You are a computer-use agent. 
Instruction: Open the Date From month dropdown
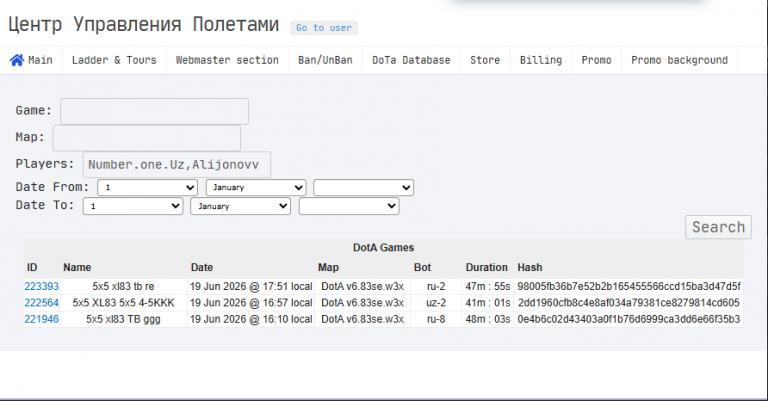pos(256,188)
